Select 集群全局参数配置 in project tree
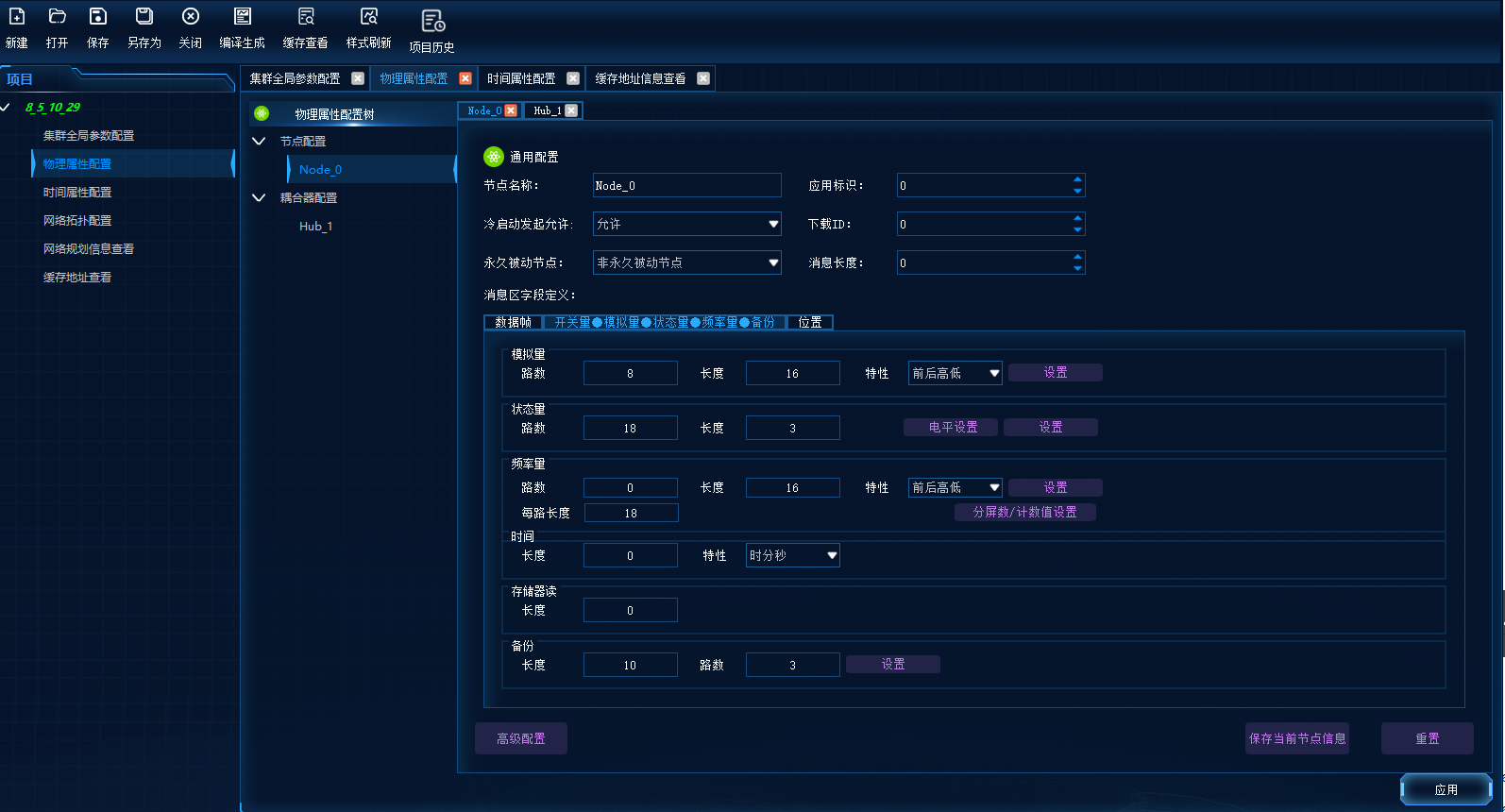This screenshot has width=1505, height=812. [x=89, y=135]
